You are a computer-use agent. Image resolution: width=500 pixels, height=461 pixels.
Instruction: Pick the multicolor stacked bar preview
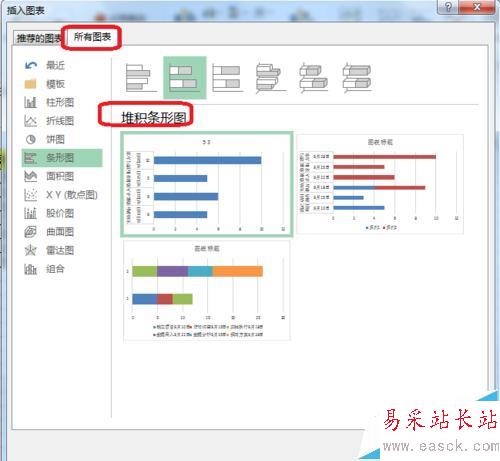point(207,290)
